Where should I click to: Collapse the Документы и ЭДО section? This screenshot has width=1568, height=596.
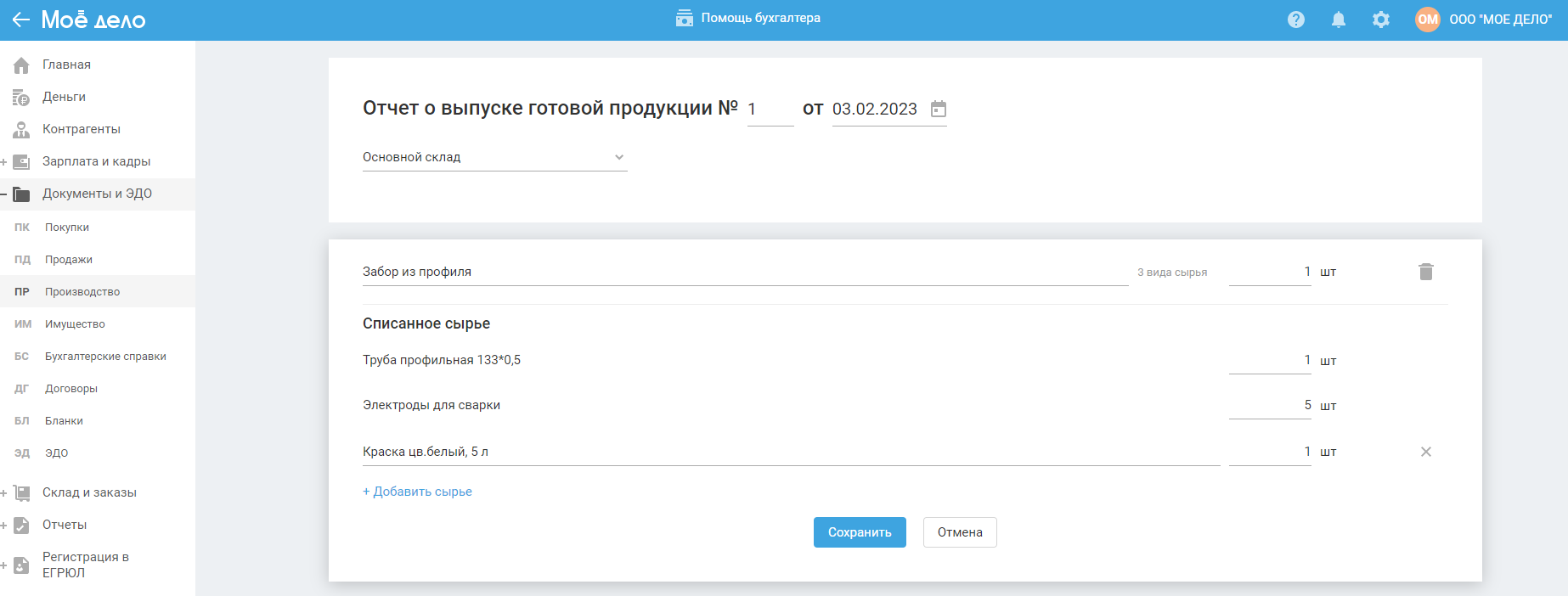pyautogui.click(x=4, y=194)
